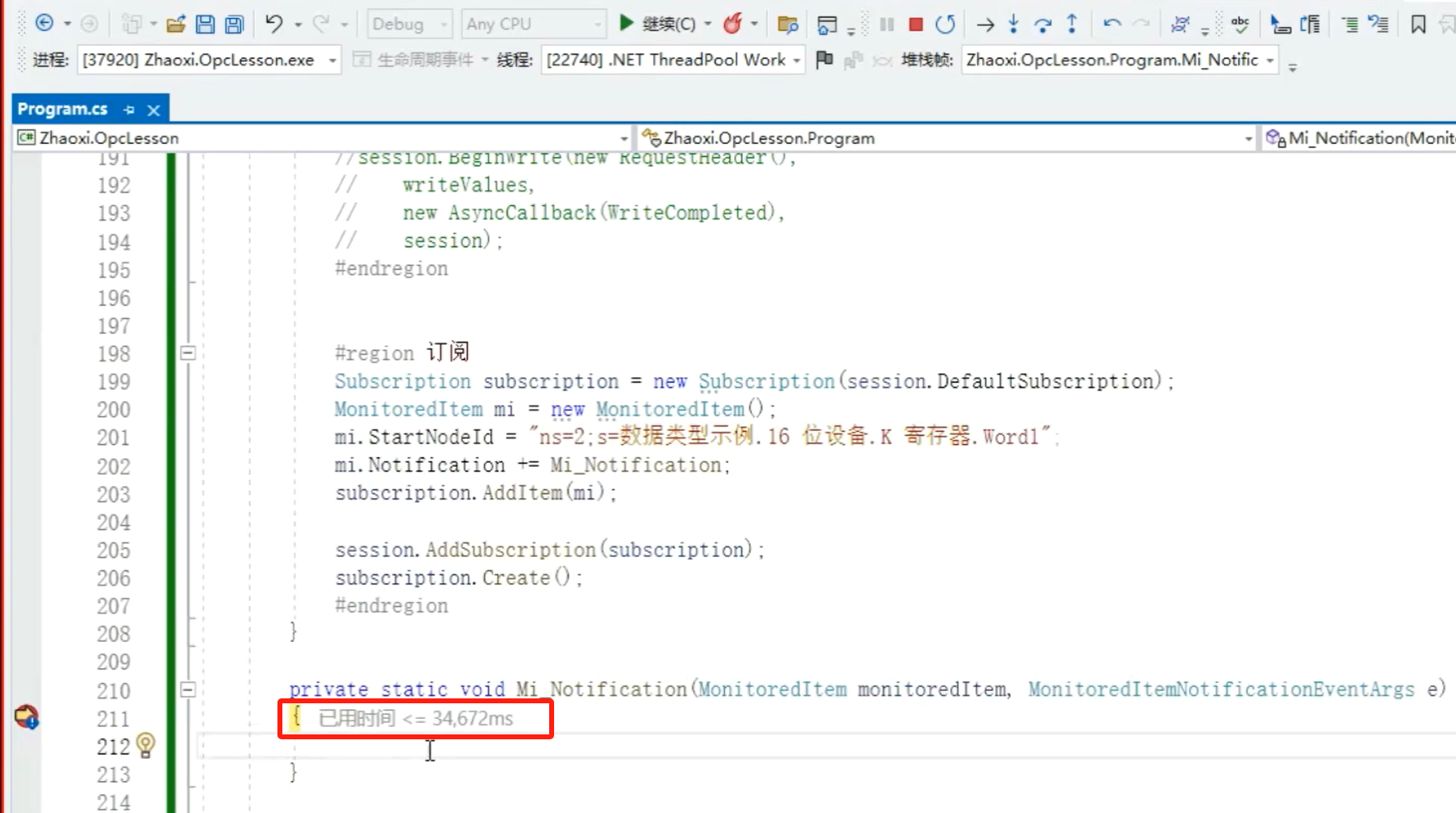Screen dimensions: 1456x813
Task: Close the Program.cs tab
Action: [153, 110]
